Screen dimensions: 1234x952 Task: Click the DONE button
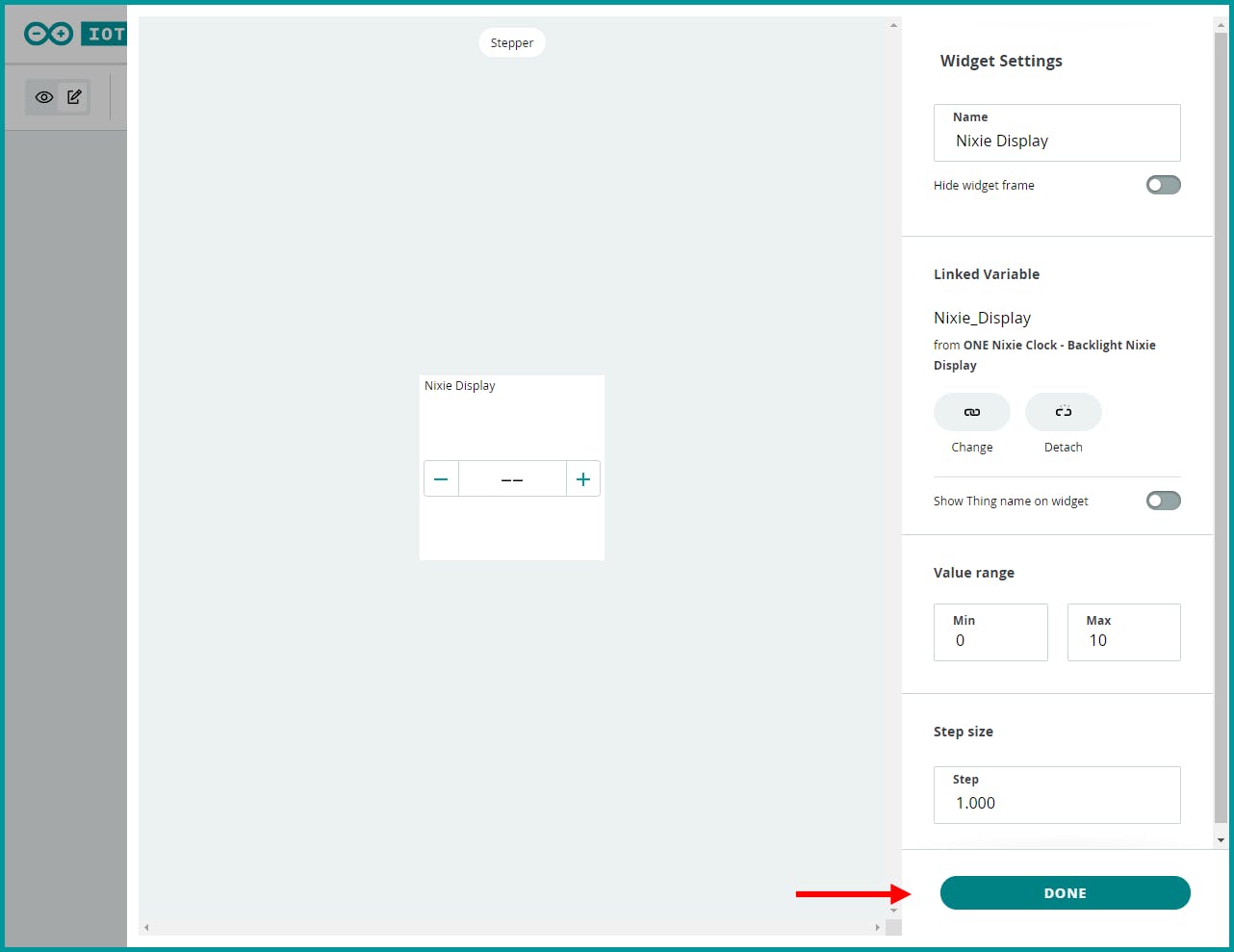point(1066,893)
